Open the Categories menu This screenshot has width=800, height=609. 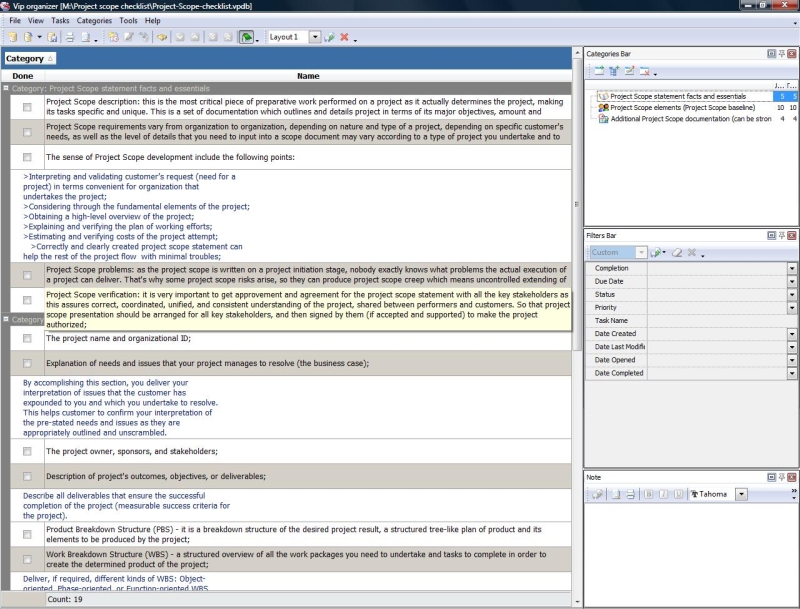[94, 20]
